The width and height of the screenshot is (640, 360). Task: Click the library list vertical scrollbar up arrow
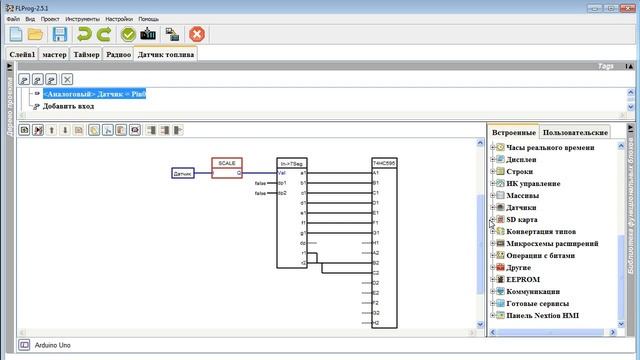pos(621,146)
